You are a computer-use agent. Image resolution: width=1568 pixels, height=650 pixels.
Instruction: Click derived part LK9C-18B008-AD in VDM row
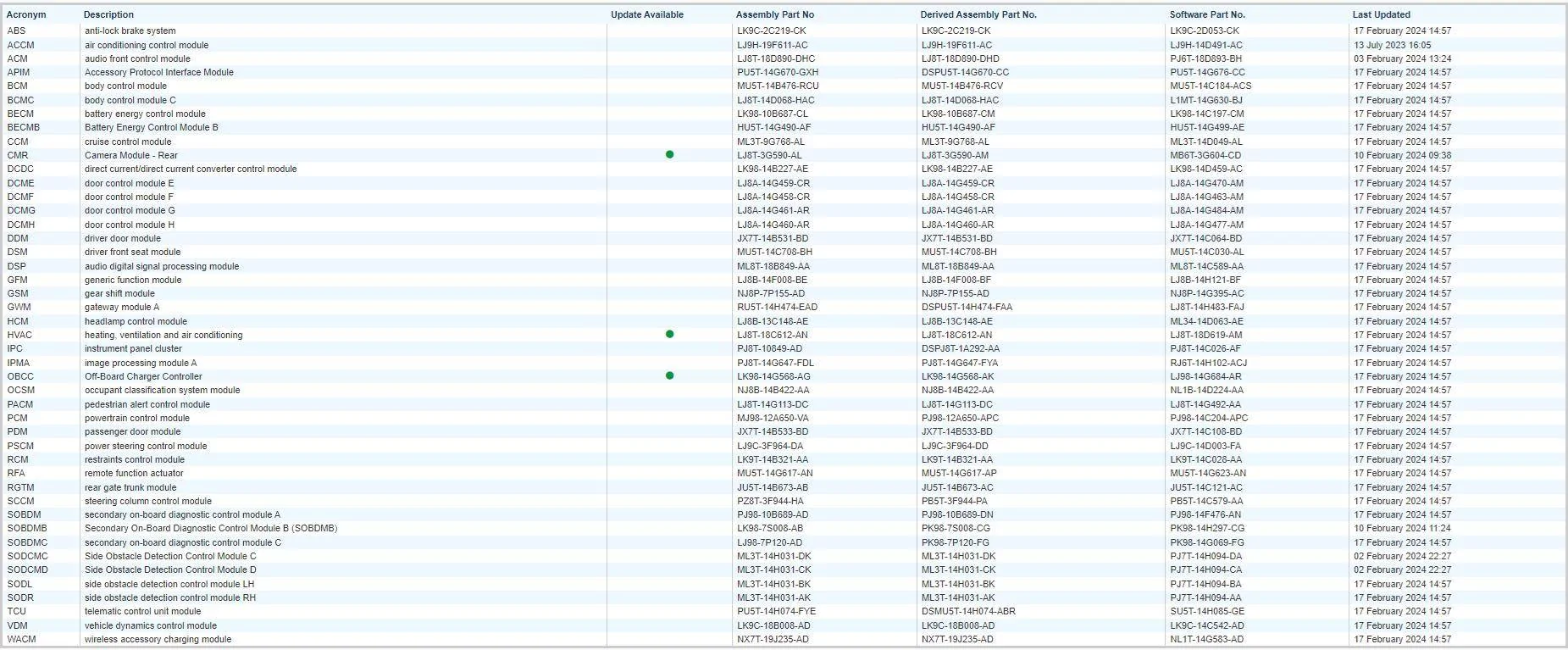(959, 626)
